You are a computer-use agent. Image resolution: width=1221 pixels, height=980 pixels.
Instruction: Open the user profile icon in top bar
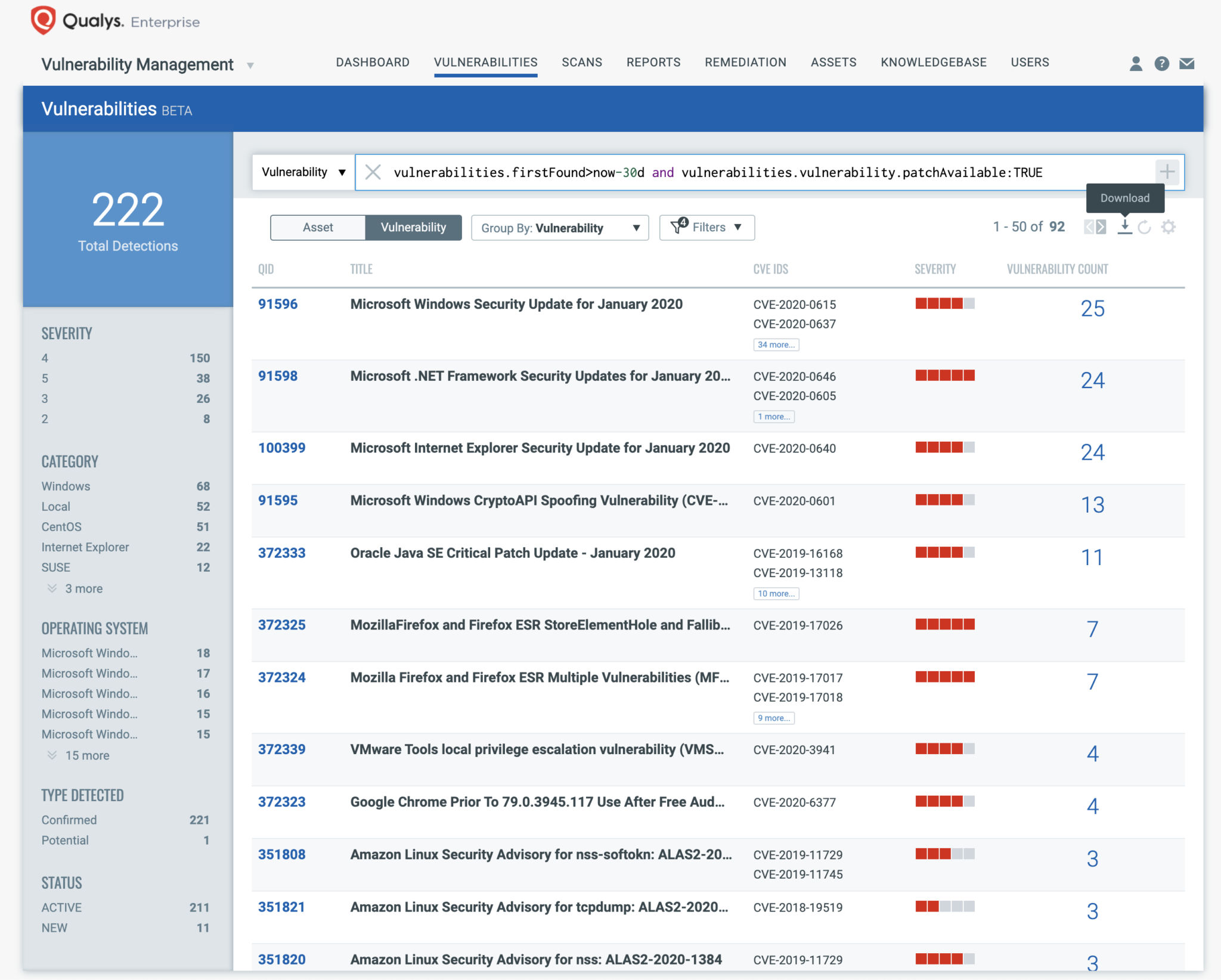[1136, 63]
